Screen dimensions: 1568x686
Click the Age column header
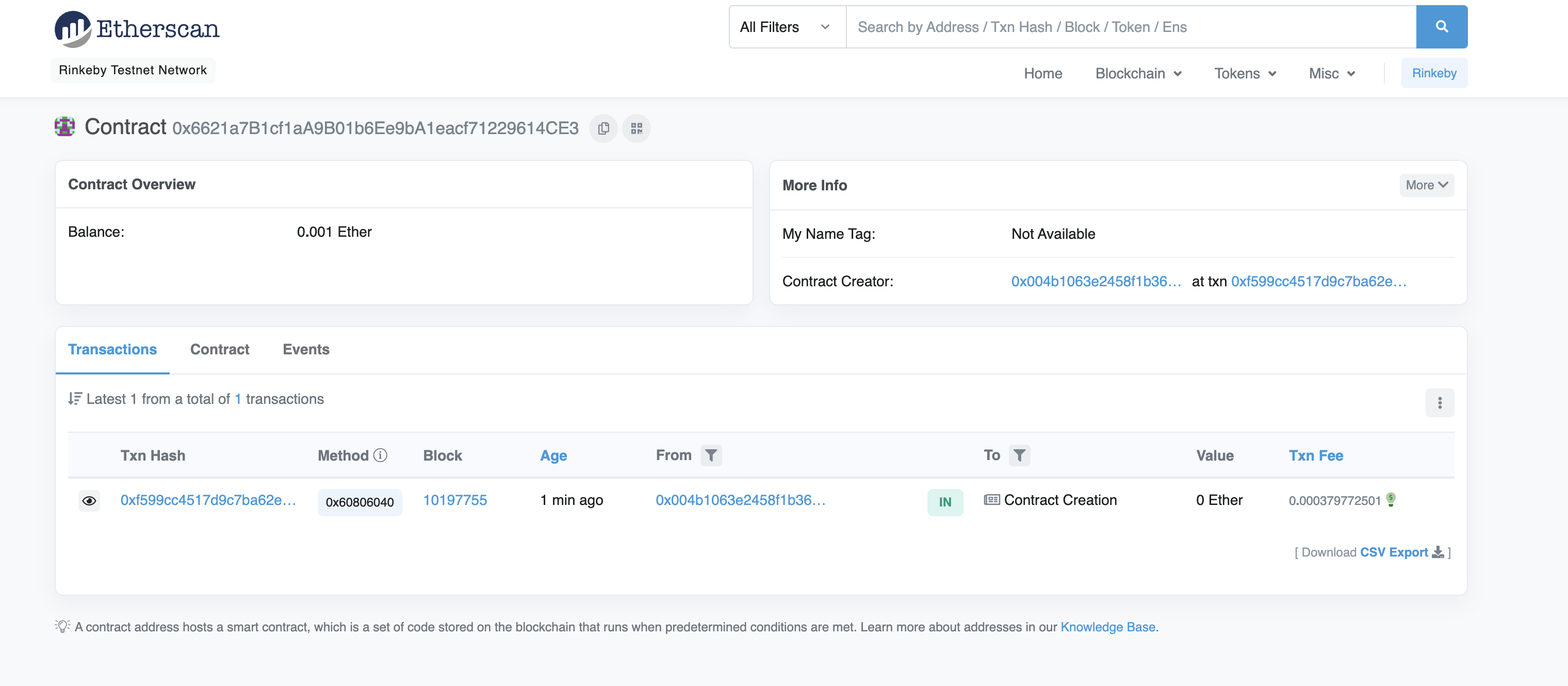(553, 455)
